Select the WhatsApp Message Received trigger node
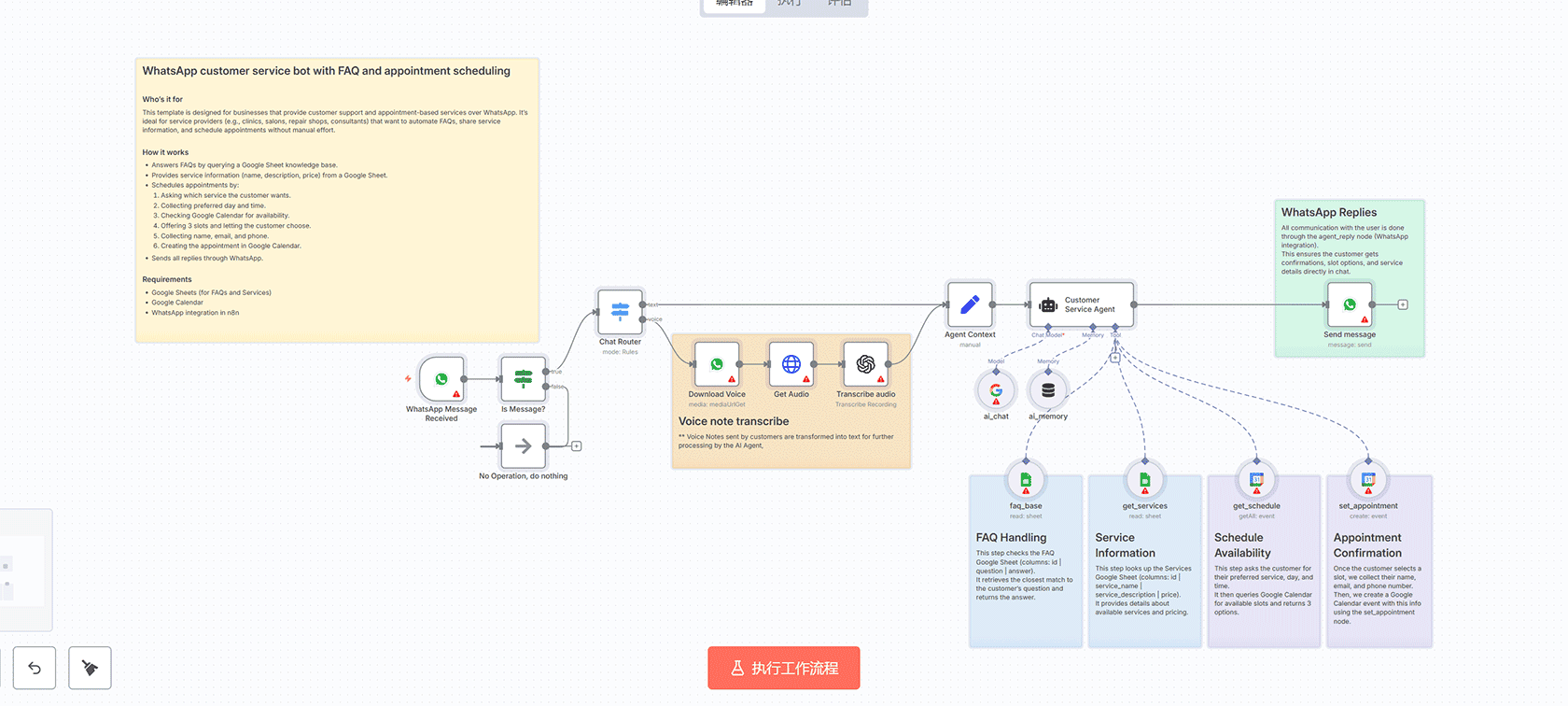 (441, 379)
